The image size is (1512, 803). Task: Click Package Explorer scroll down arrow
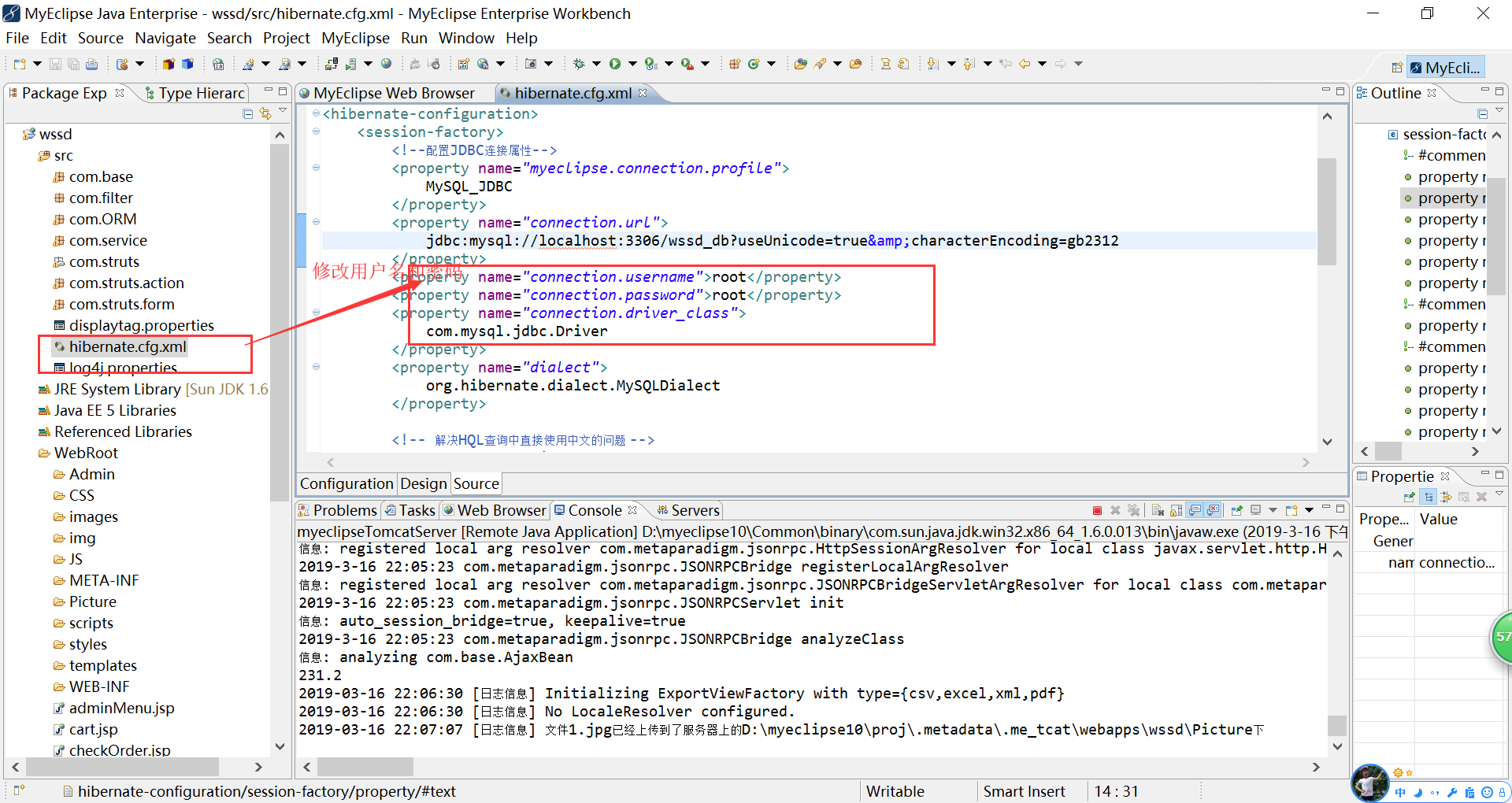point(280,746)
